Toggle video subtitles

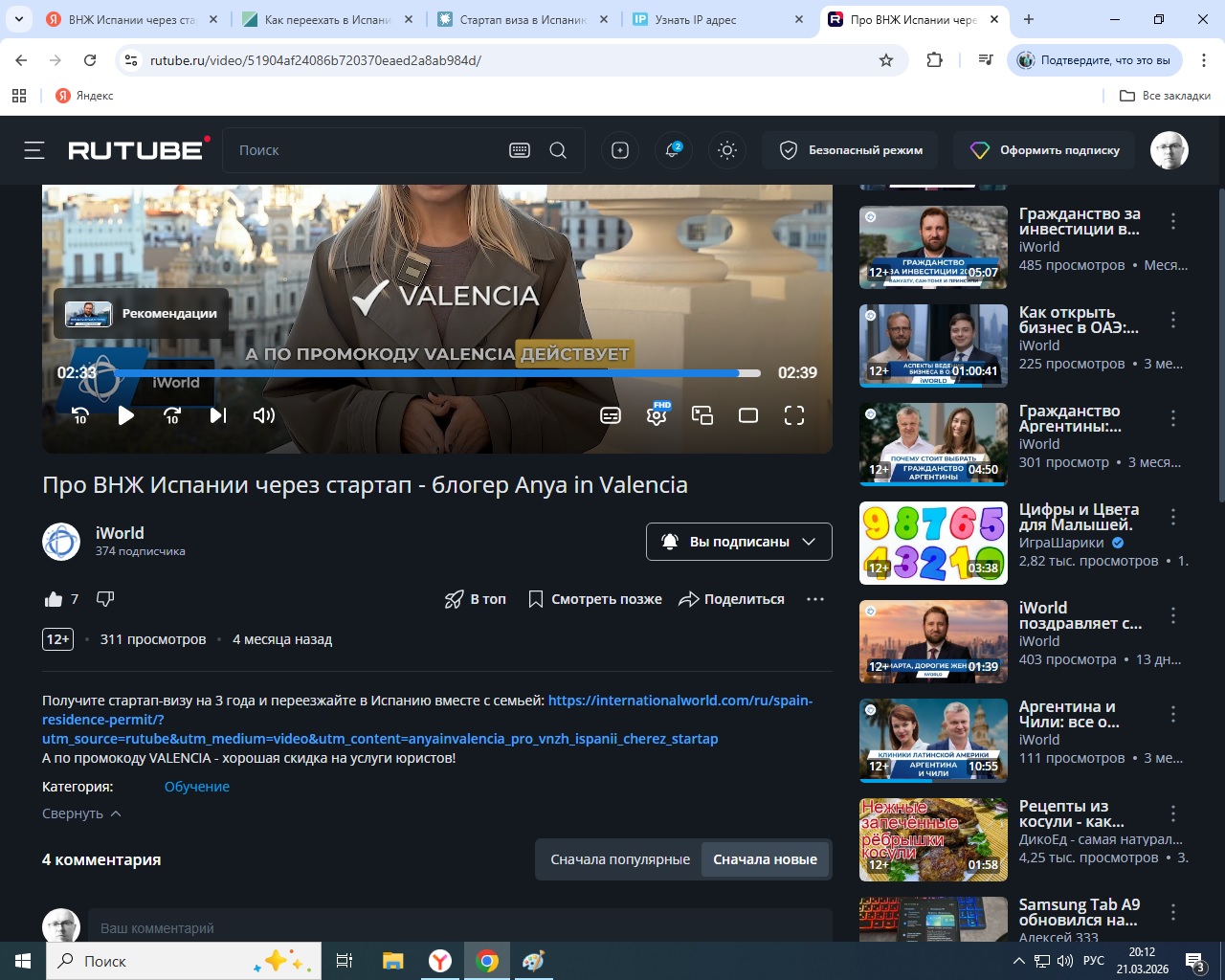[x=611, y=415]
